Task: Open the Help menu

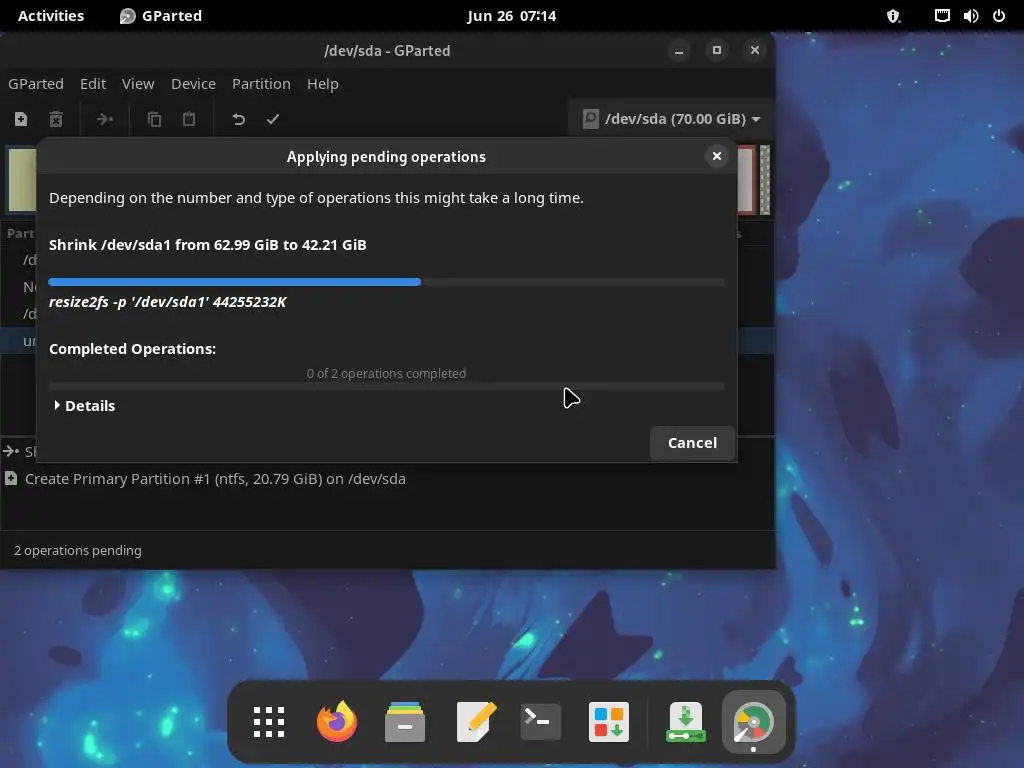Action: click(x=323, y=84)
